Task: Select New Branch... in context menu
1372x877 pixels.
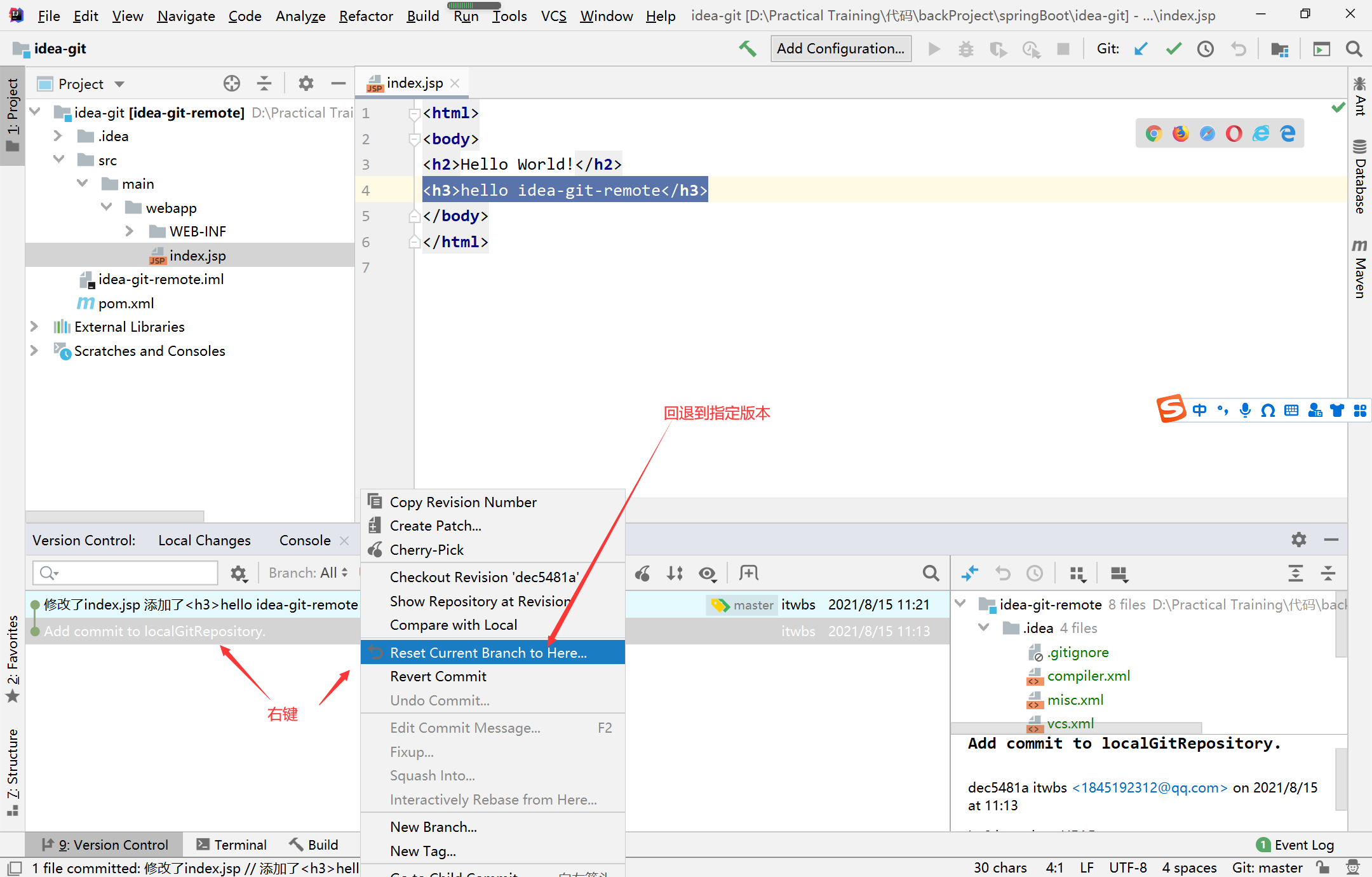Action: tap(493, 827)
